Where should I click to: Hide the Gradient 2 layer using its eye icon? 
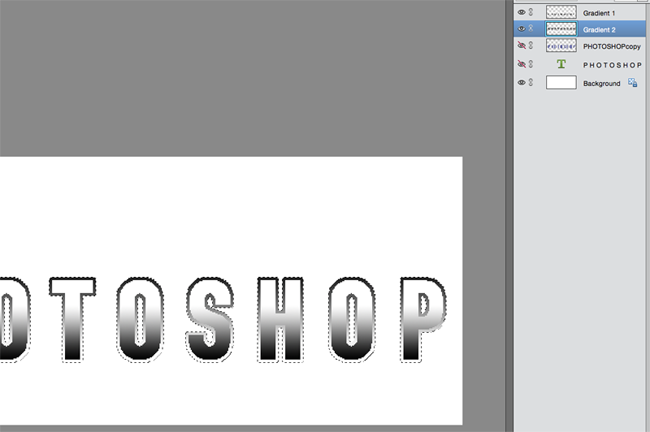click(521, 29)
